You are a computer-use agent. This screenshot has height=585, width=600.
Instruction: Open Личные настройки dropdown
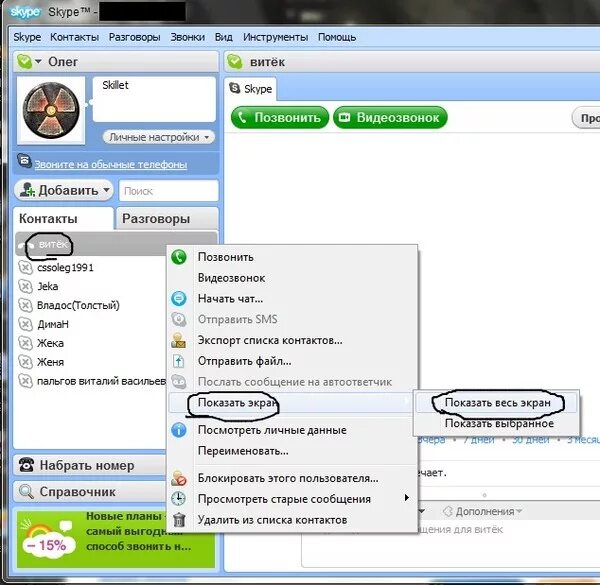pos(159,137)
